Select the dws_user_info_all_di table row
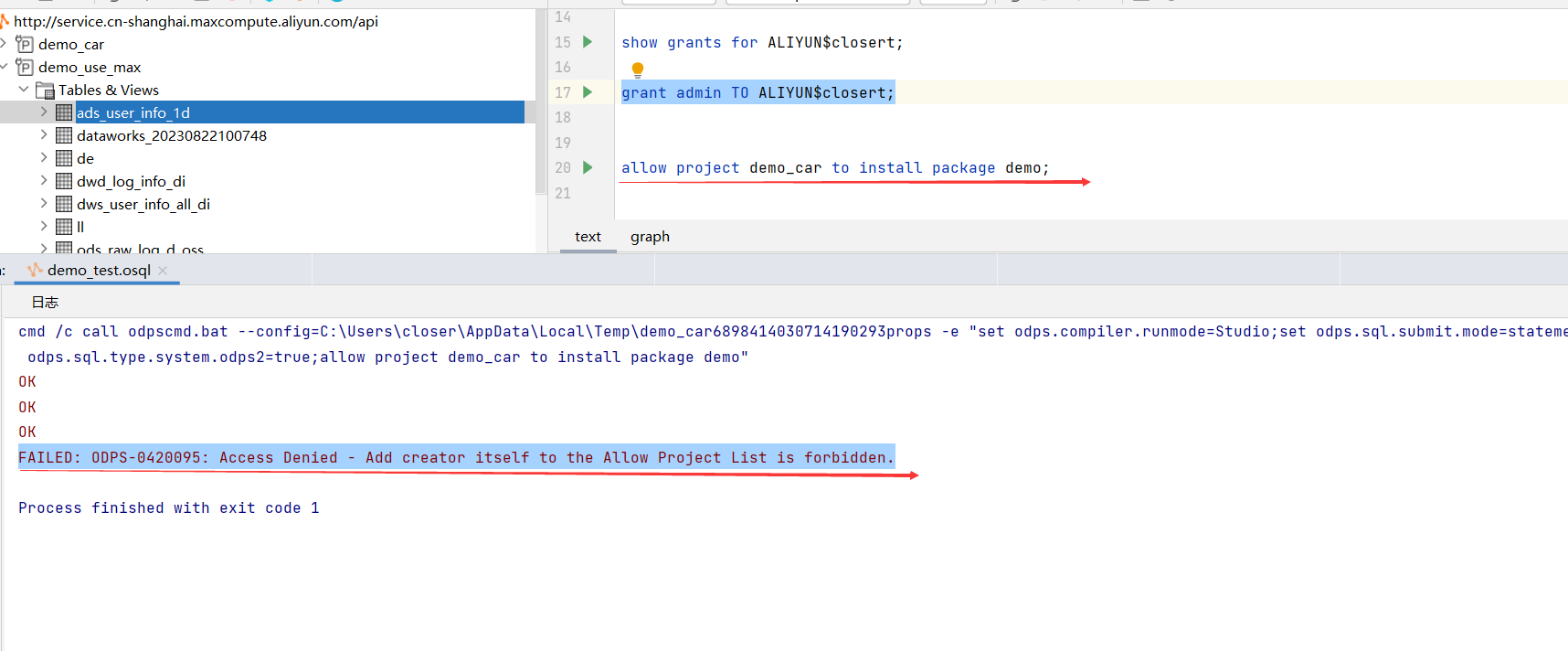 (x=143, y=204)
